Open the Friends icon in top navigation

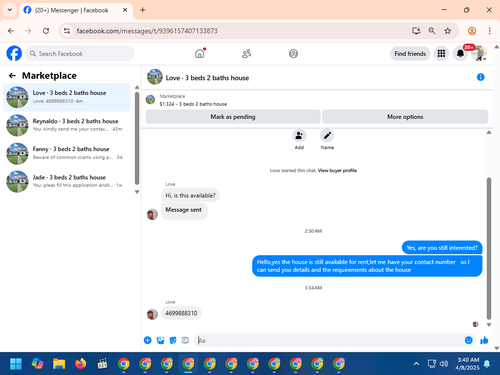[x=246, y=53]
